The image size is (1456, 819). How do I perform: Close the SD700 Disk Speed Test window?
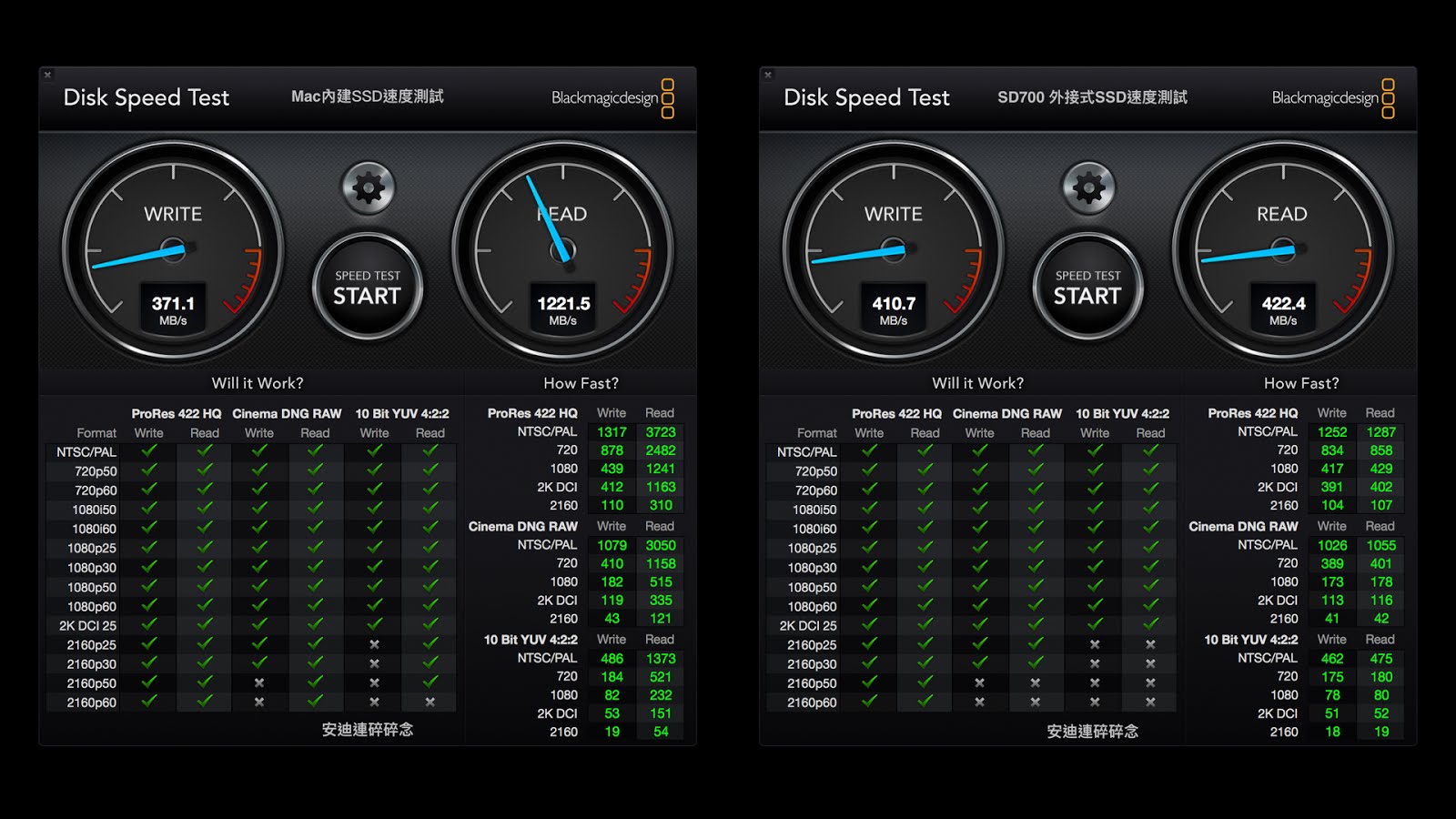(x=768, y=75)
